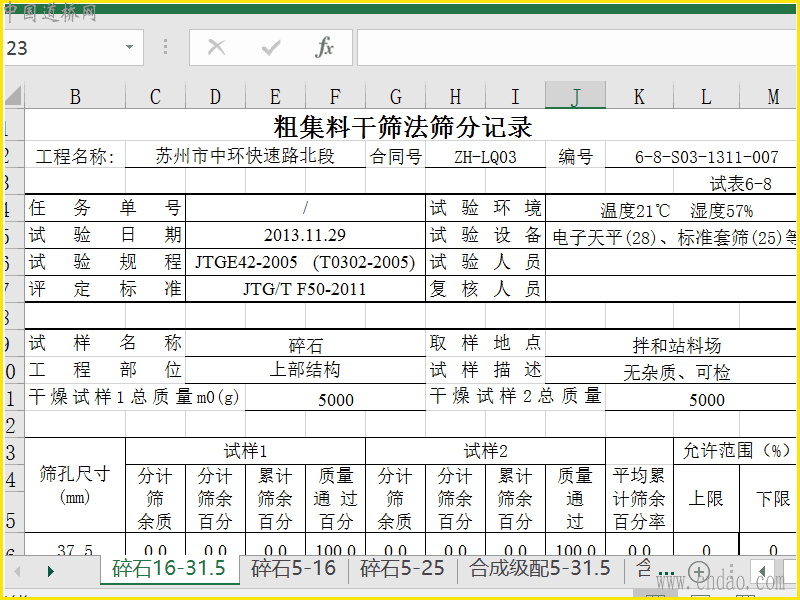Select the 合成级配5-31.5 sheet tab

point(540,569)
